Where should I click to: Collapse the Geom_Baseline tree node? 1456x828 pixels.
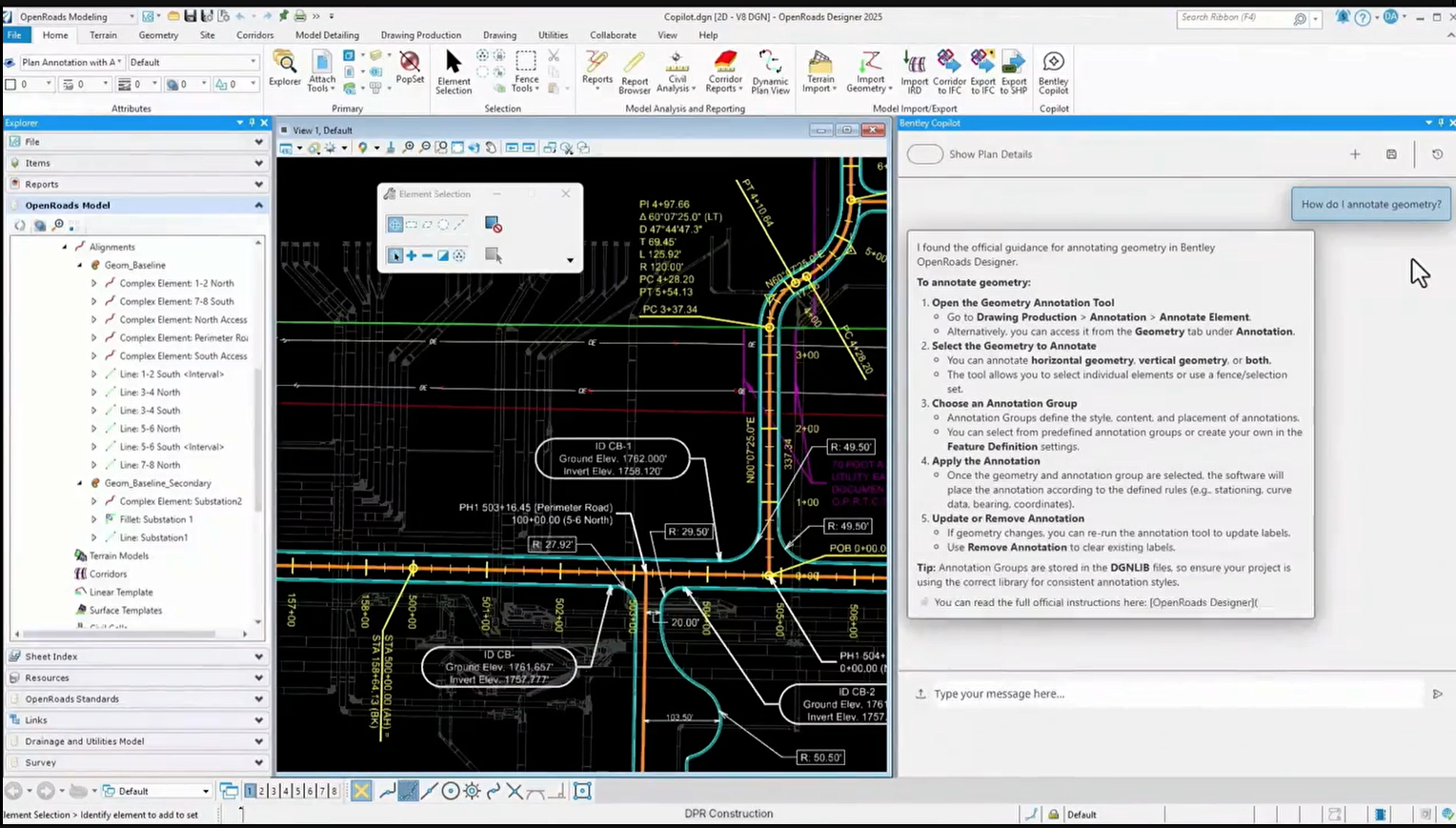80,265
